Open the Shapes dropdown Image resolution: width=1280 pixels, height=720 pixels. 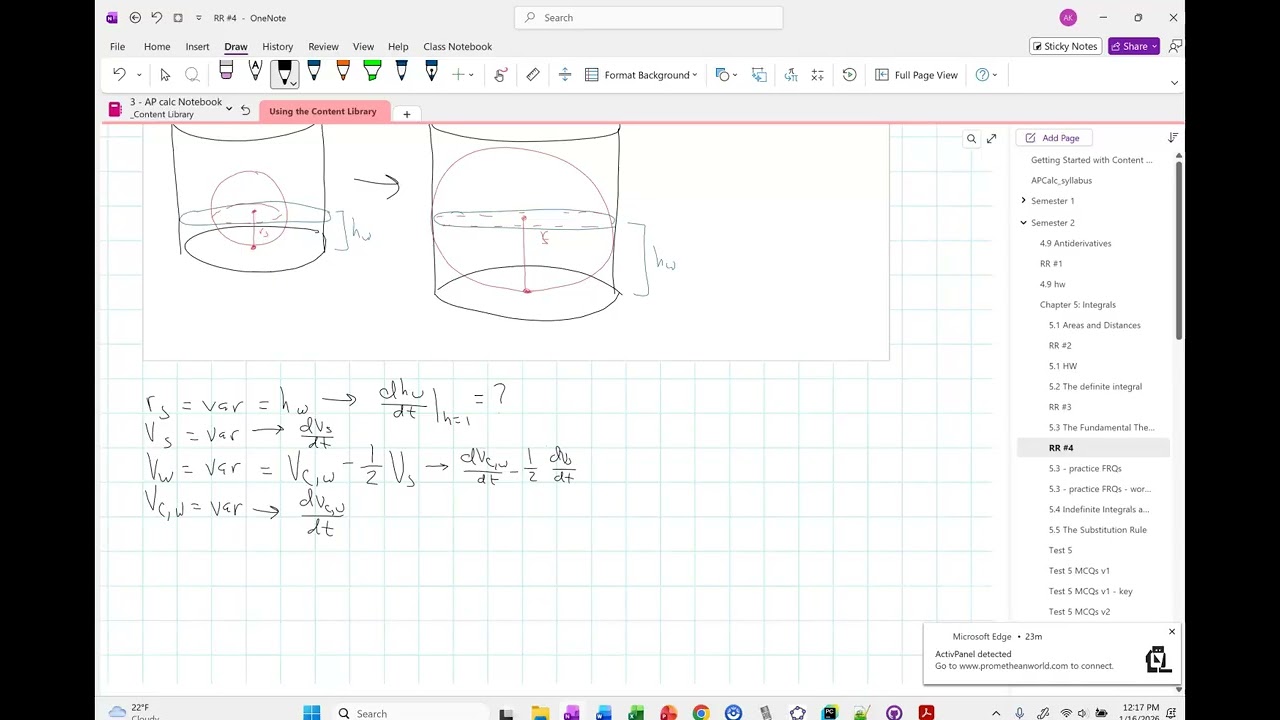click(726, 75)
